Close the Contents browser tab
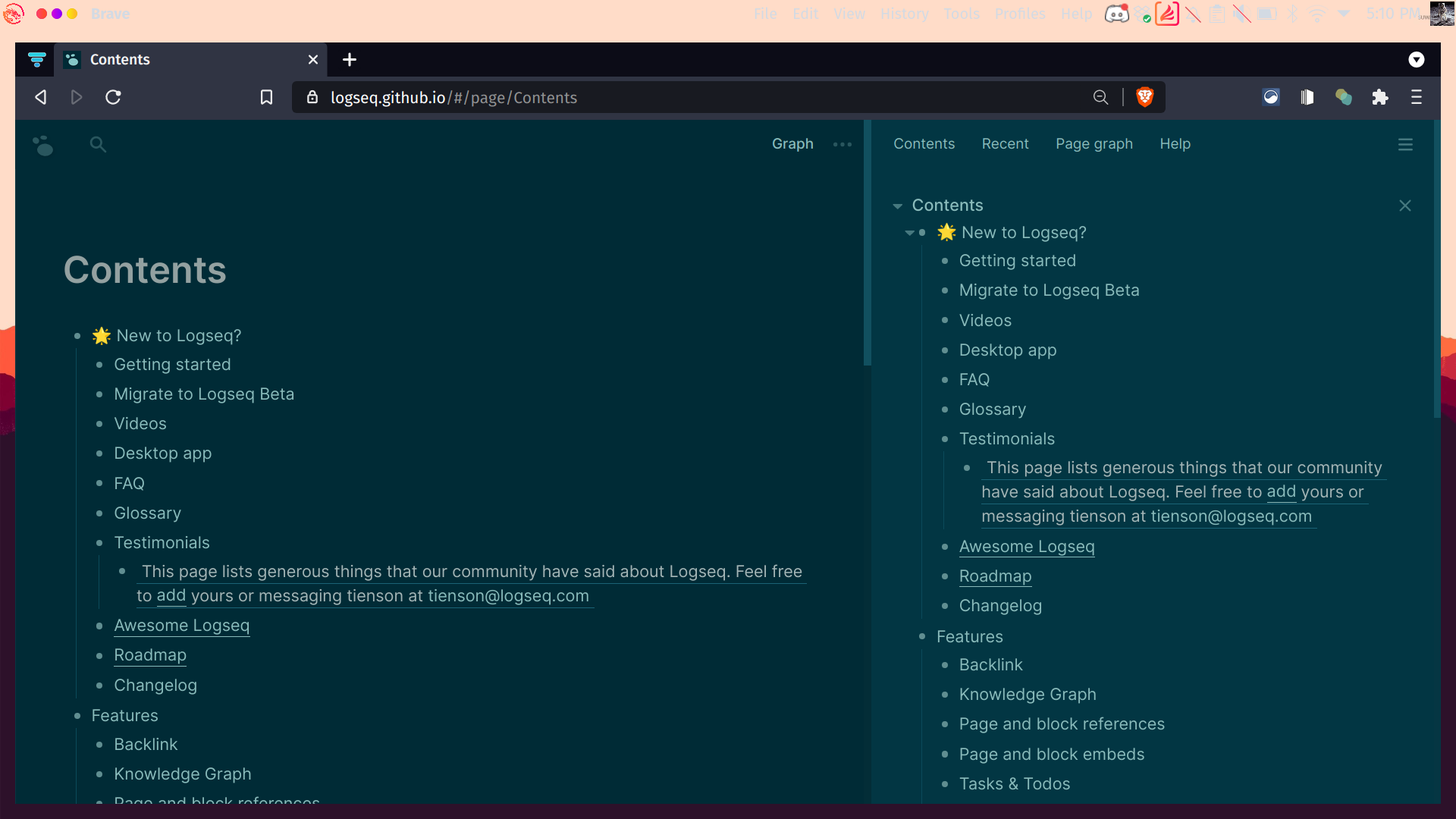The width and height of the screenshot is (1456, 819). point(313,59)
